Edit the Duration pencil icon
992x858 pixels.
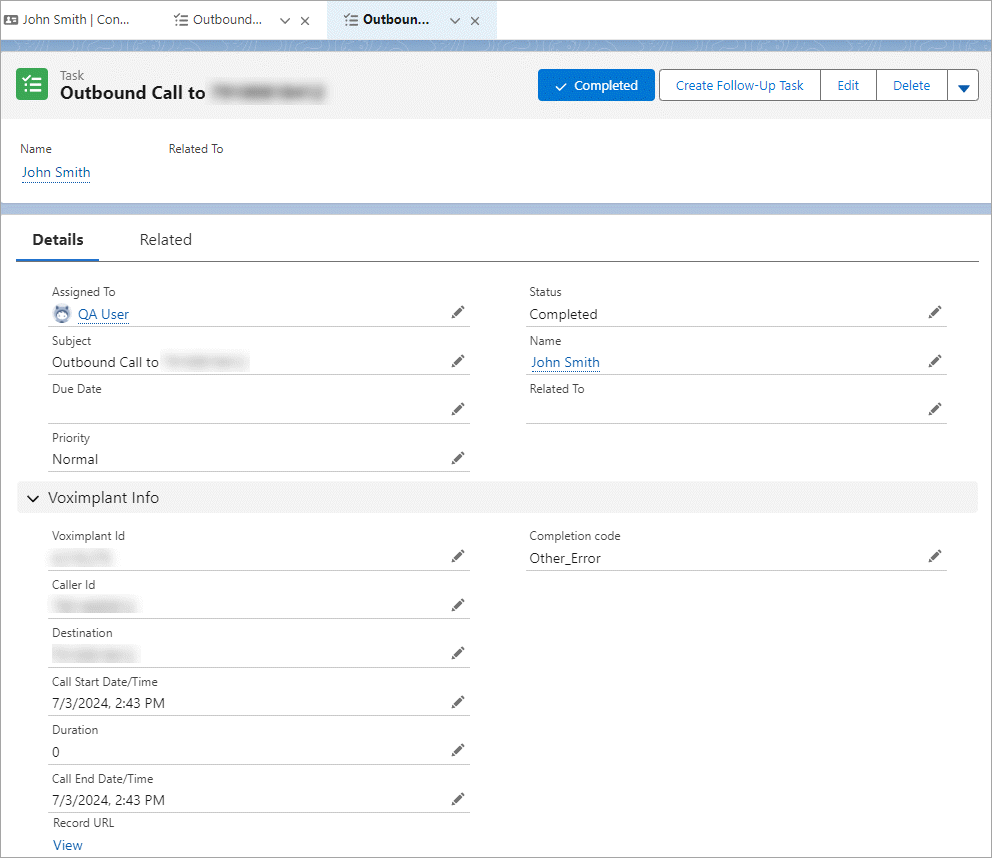tap(458, 750)
